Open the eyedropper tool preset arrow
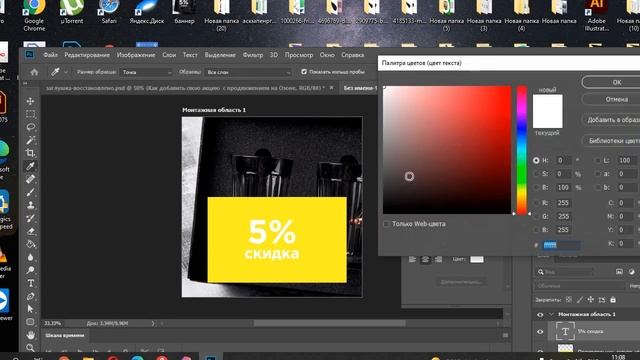This screenshot has height=360, width=640. 66,72
